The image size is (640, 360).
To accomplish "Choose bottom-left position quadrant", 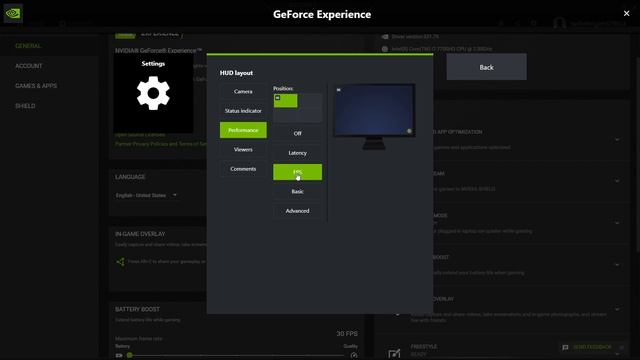I will [285, 115].
